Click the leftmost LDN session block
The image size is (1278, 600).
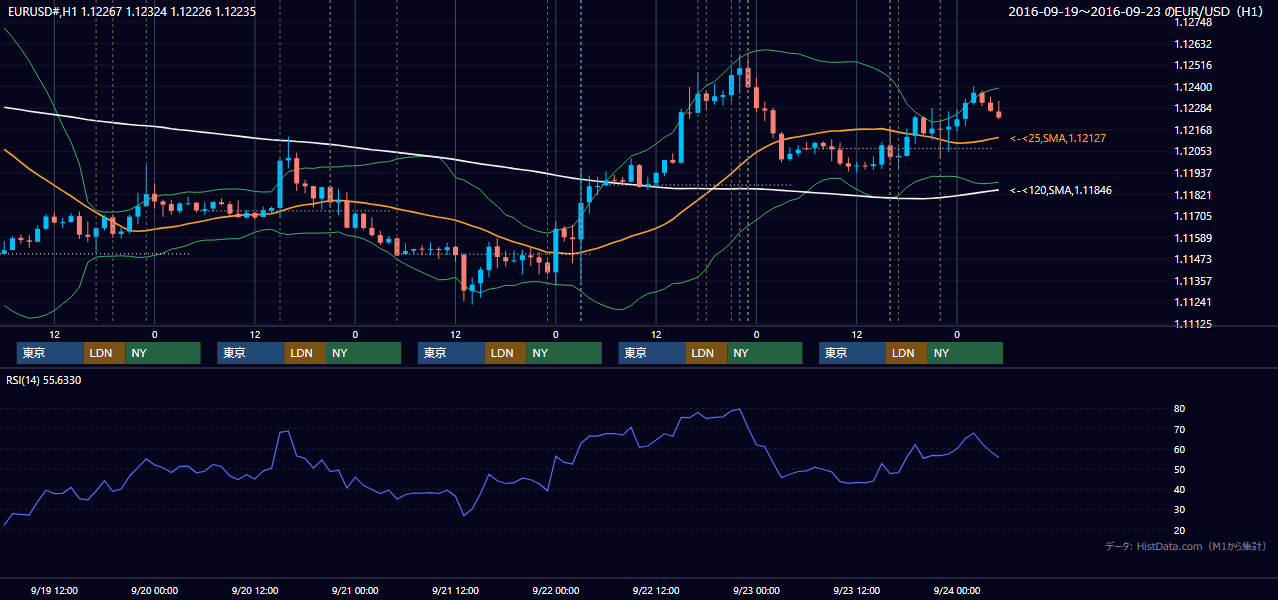(x=104, y=353)
